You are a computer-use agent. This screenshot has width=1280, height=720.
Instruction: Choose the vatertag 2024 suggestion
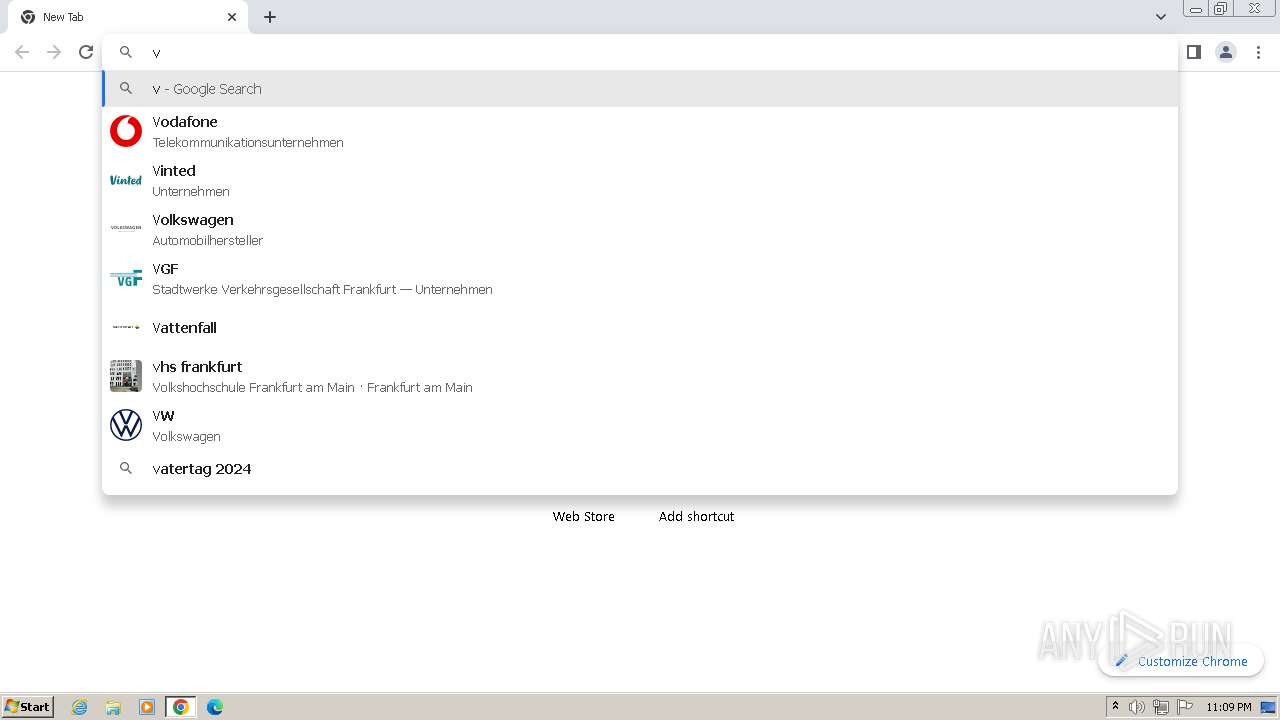(640, 468)
